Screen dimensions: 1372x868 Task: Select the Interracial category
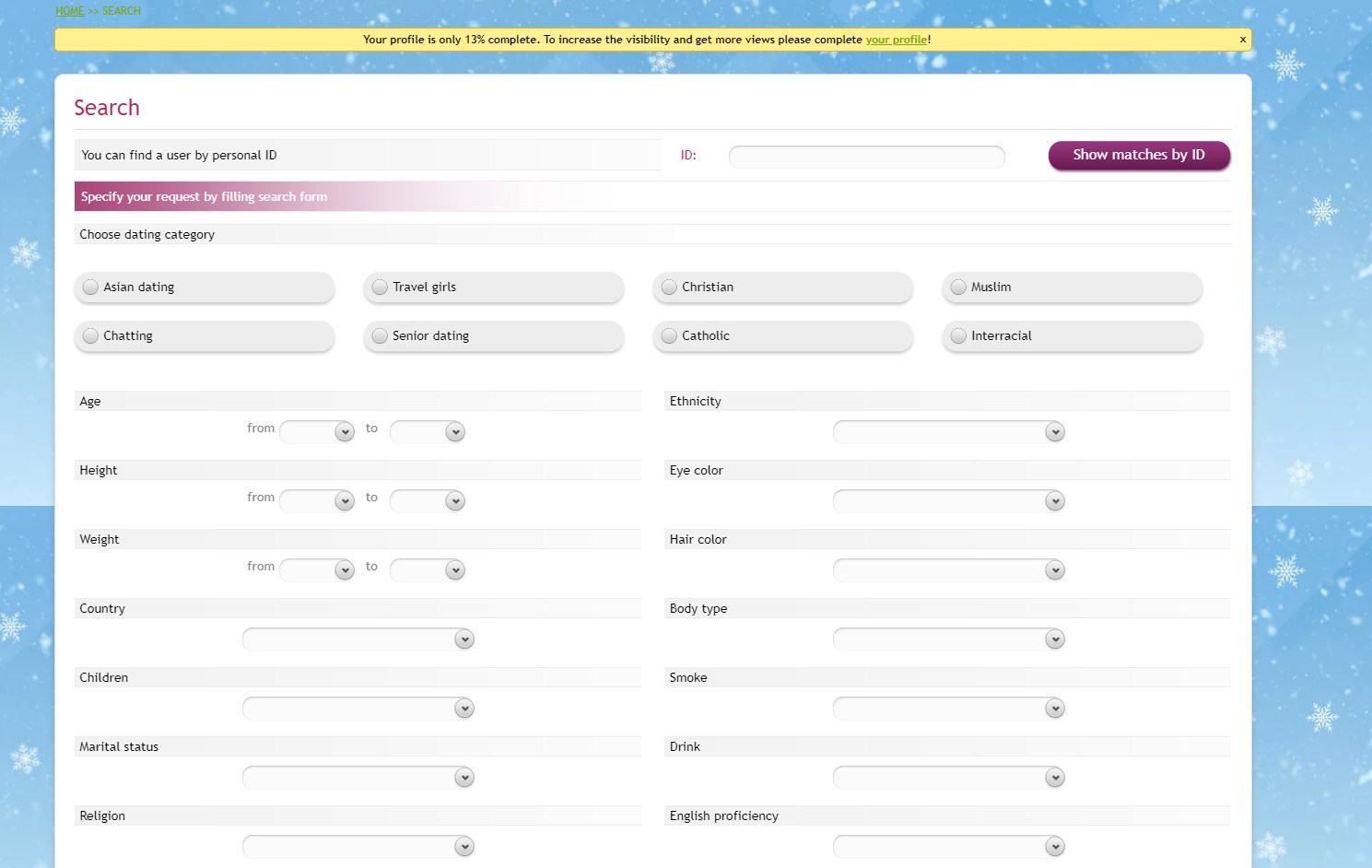point(1072,335)
